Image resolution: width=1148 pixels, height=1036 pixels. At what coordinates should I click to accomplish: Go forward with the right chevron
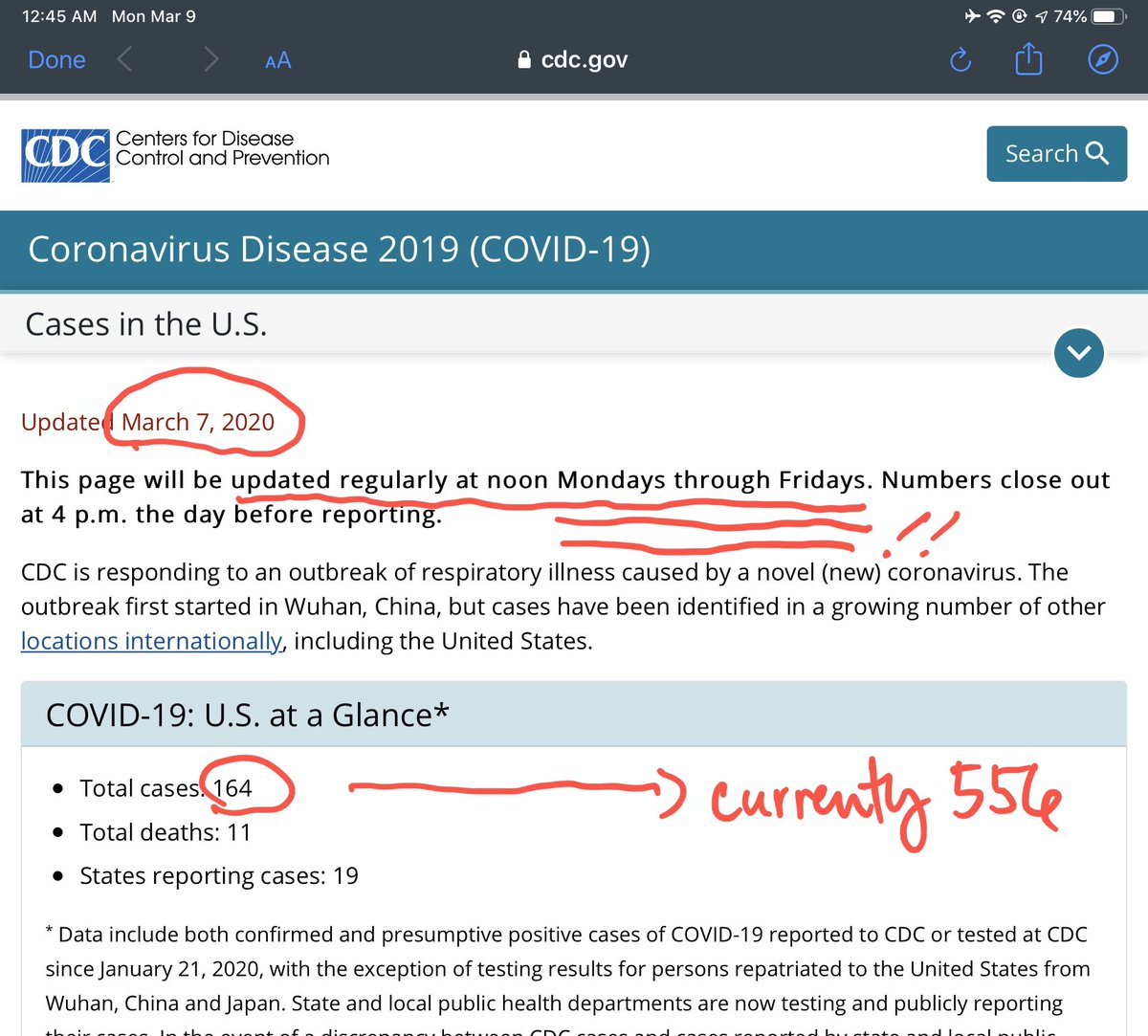tap(211, 60)
